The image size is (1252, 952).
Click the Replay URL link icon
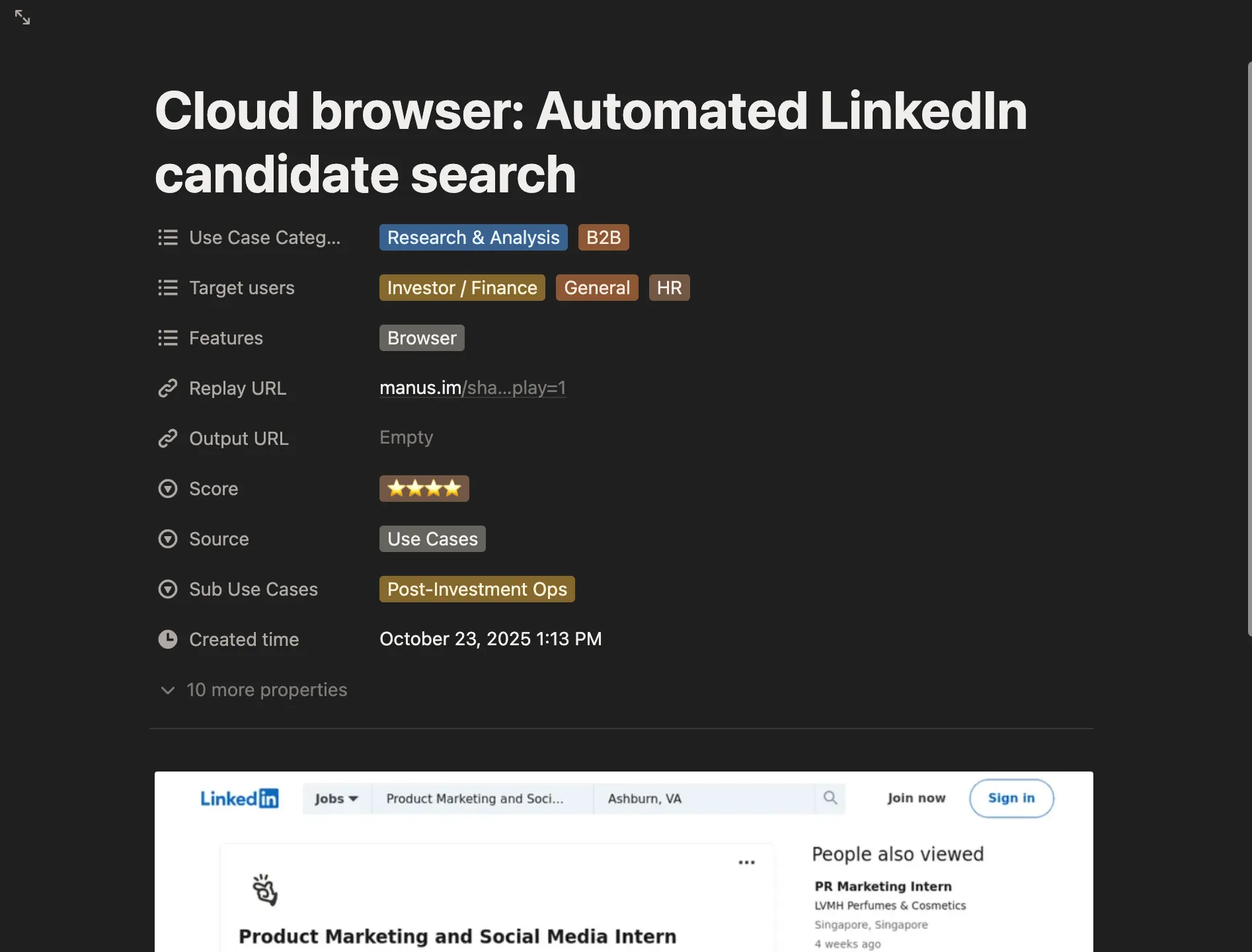168,388
